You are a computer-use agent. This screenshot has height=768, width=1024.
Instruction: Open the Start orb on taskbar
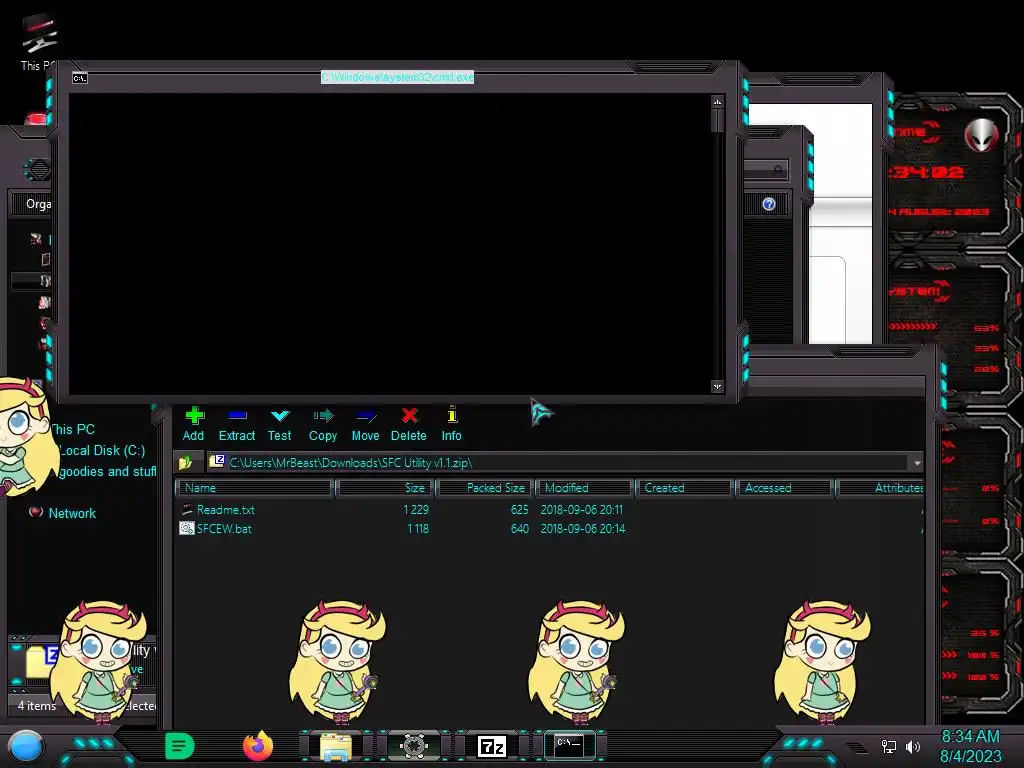[x=25, y=746]
